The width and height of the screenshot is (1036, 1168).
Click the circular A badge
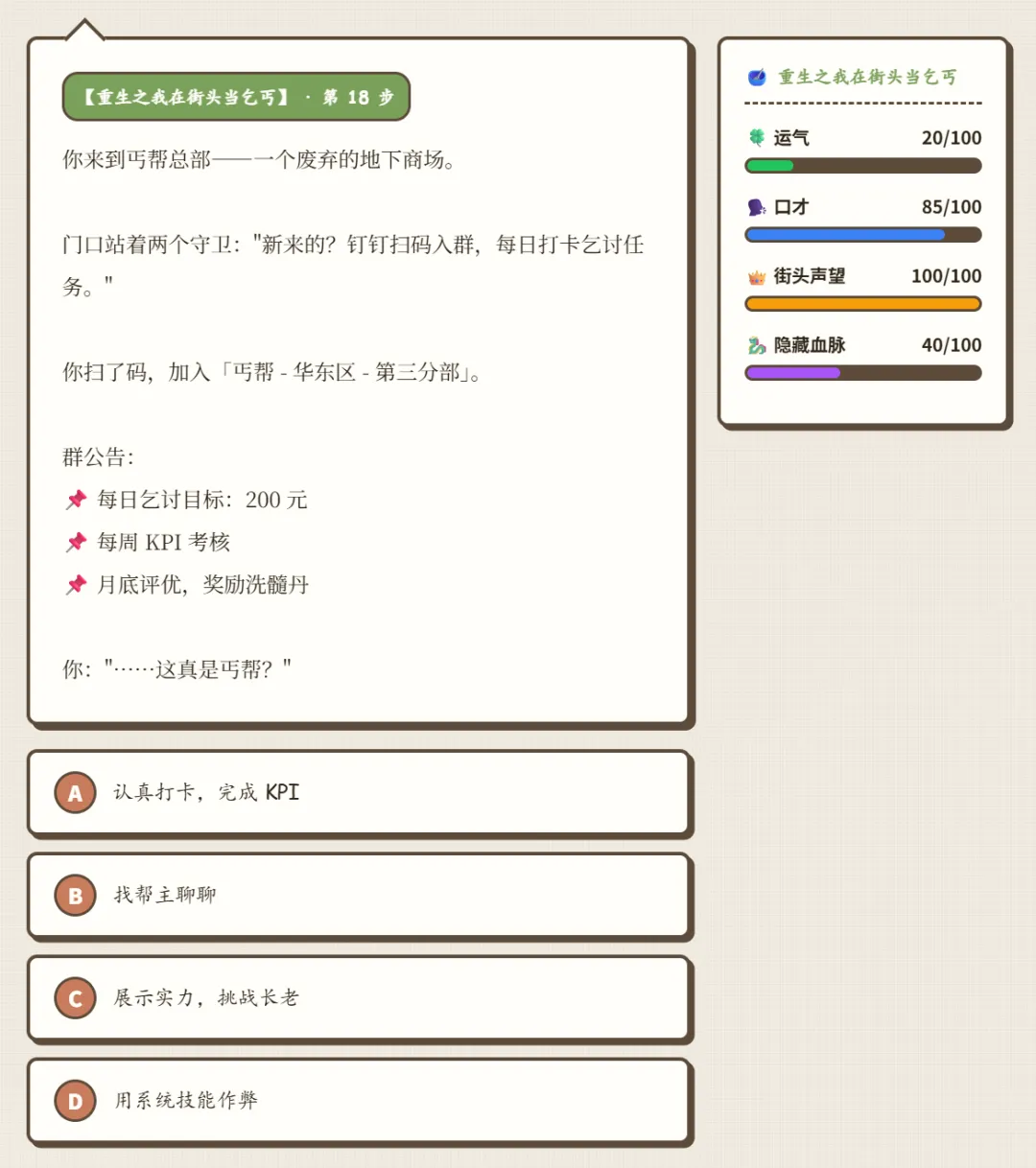coord(75,793)
